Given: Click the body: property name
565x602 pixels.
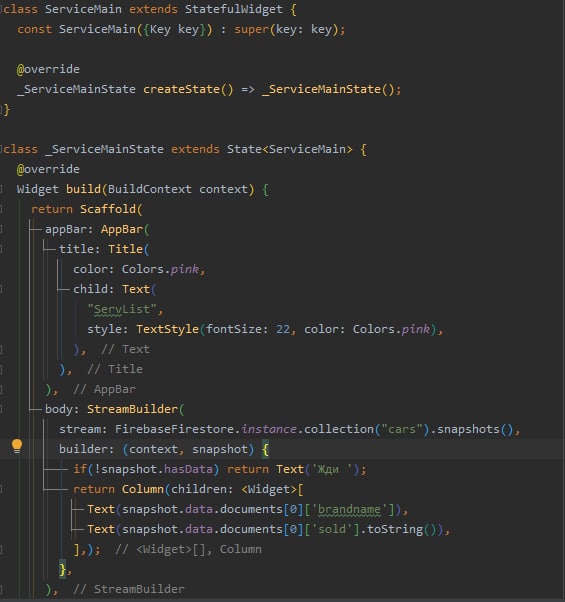Looking at the screenshot, I should tap(62, 409).
